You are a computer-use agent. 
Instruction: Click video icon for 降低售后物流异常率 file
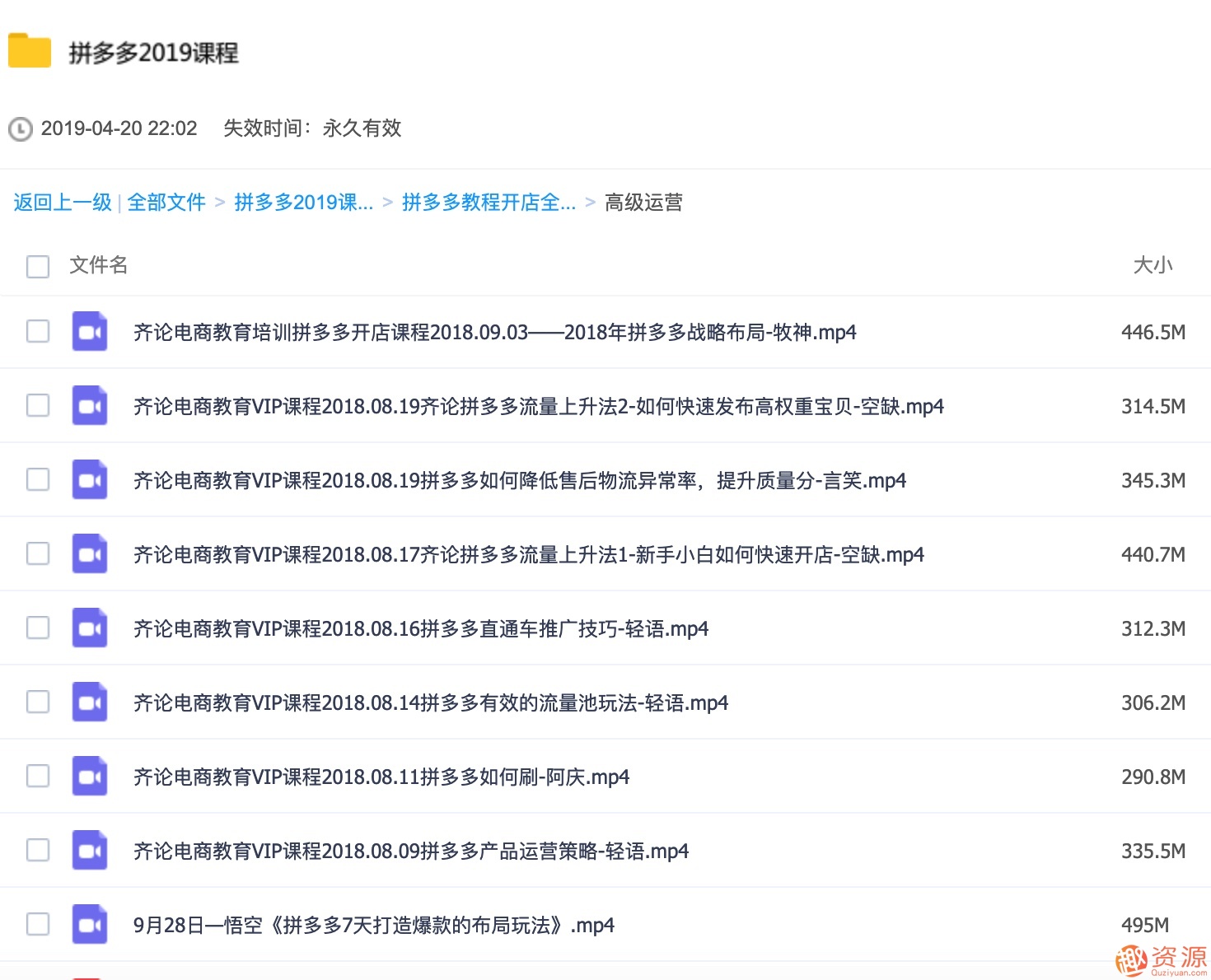pyautogui.click(x=90, y=480)
